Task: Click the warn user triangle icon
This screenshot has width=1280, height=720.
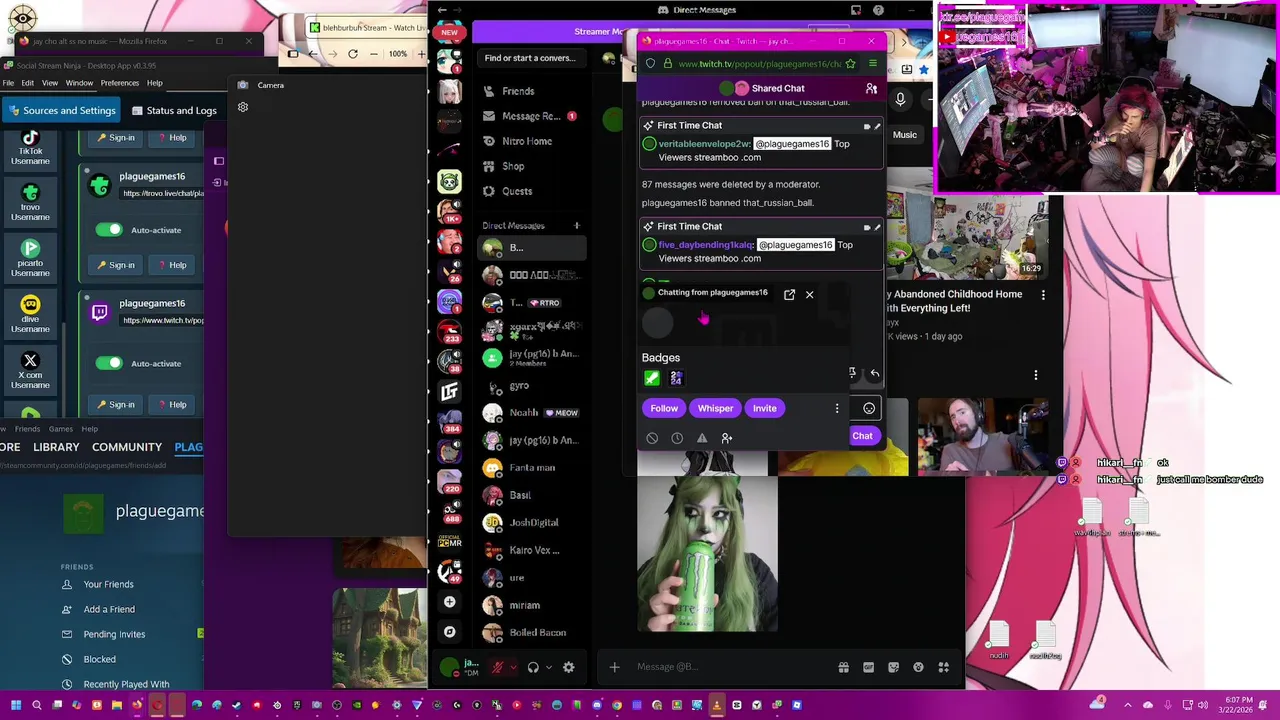Action: (x=702, y=438)
